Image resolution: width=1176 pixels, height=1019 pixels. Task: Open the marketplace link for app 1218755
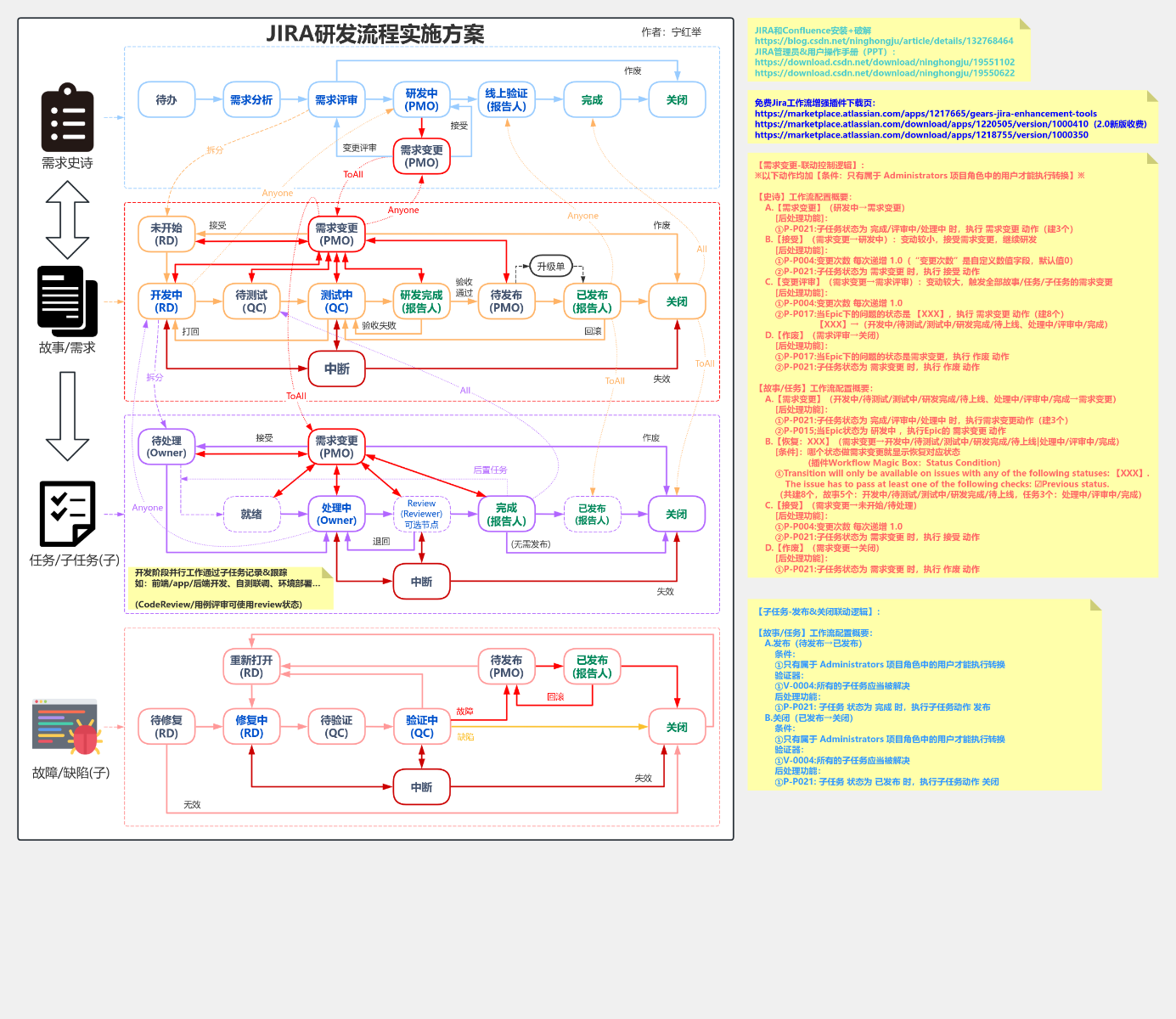[921, 135]
